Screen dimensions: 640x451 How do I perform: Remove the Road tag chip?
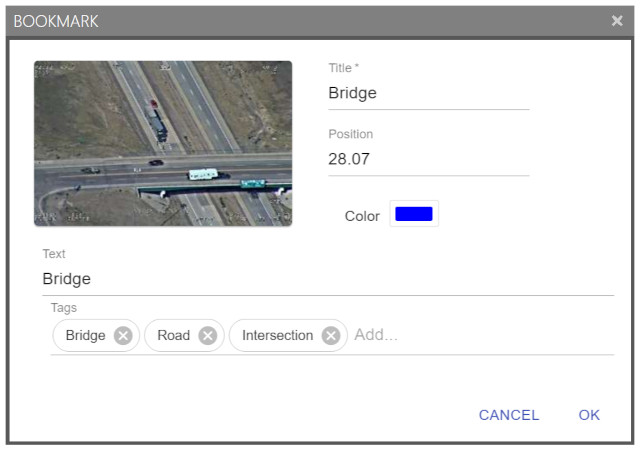click(208, 336)
